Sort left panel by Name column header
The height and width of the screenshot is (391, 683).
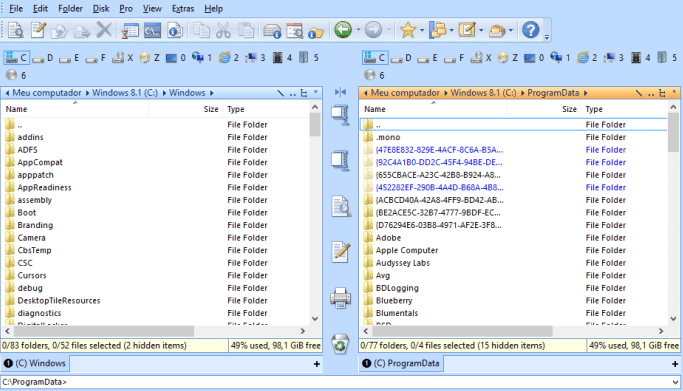tap(75, 109)
